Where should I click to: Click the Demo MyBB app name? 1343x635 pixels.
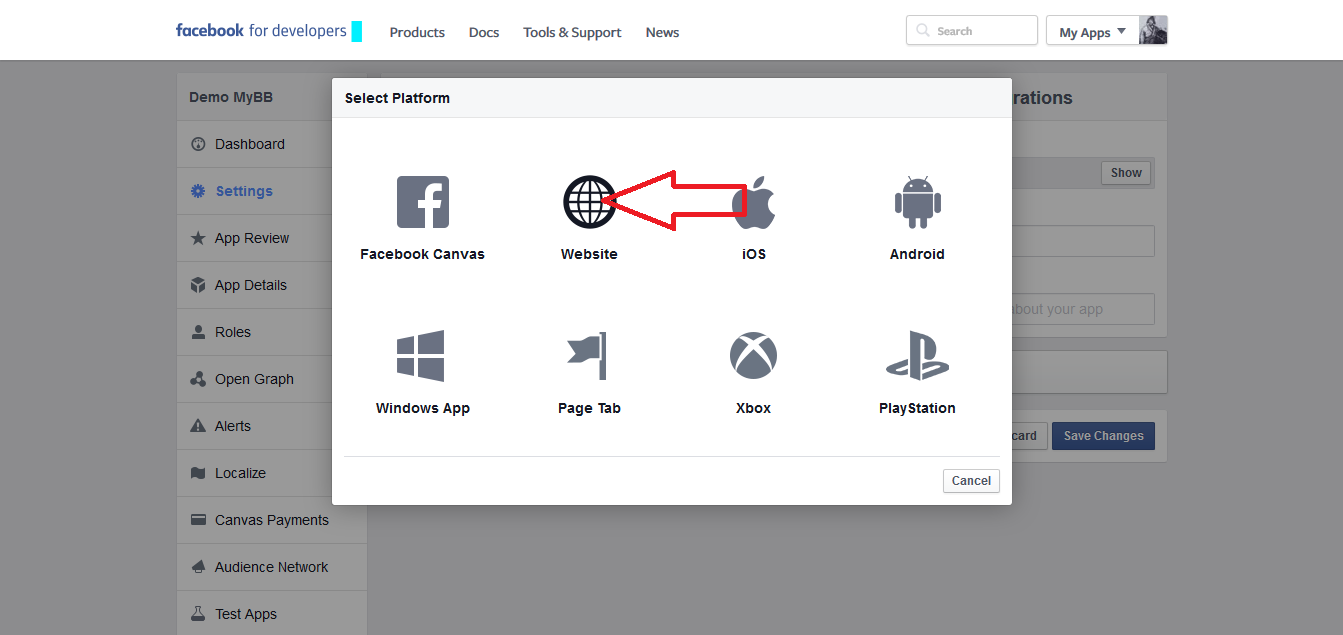coord(231,97)
